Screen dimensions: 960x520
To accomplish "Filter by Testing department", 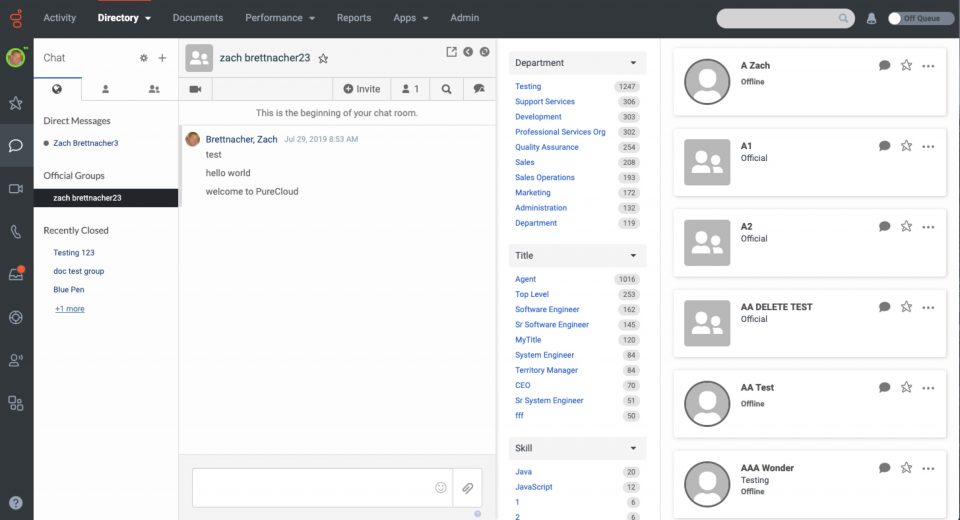I will pos(528,86).
